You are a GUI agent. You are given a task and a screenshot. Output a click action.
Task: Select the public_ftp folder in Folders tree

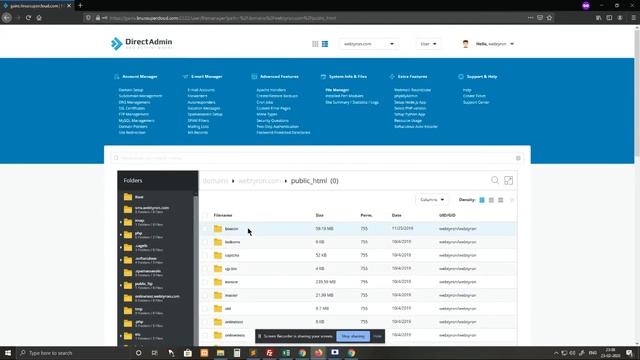click(144, 285)
